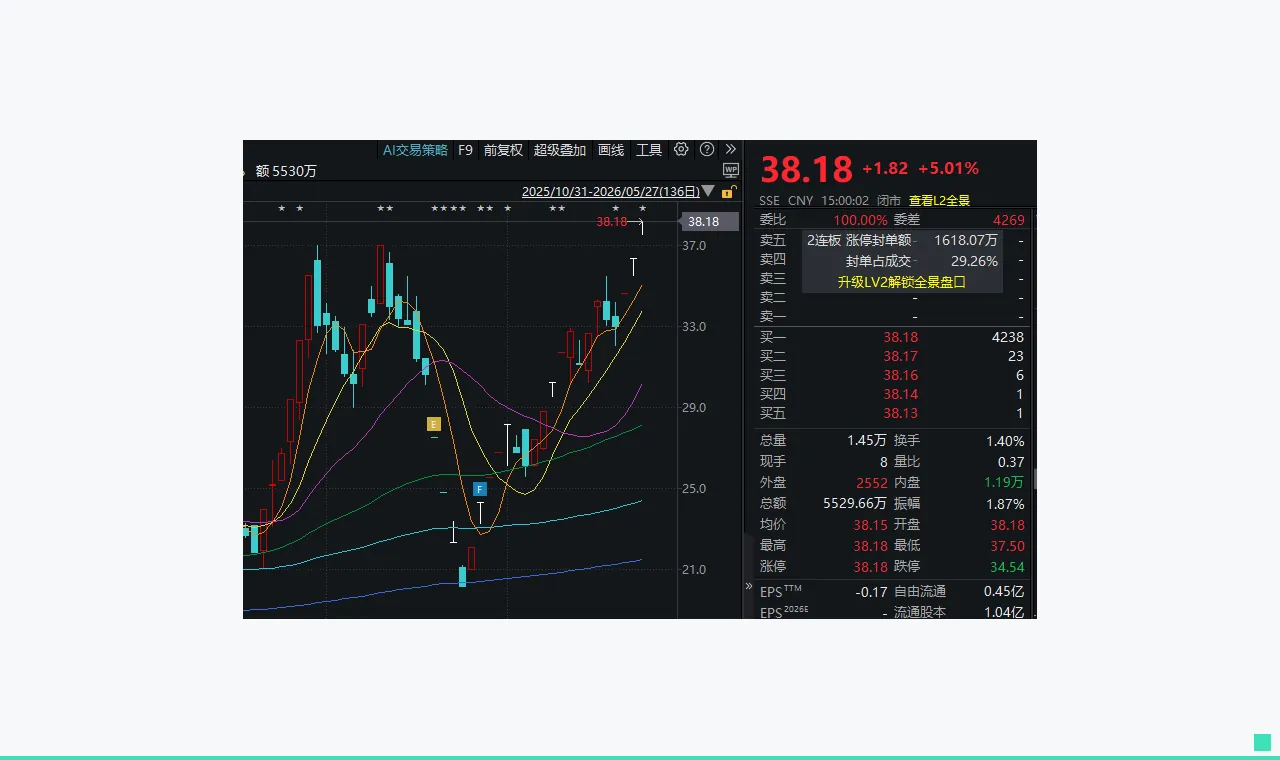Open AI交易策略 menu
1280x760 pixels.
tap(415, 150)
